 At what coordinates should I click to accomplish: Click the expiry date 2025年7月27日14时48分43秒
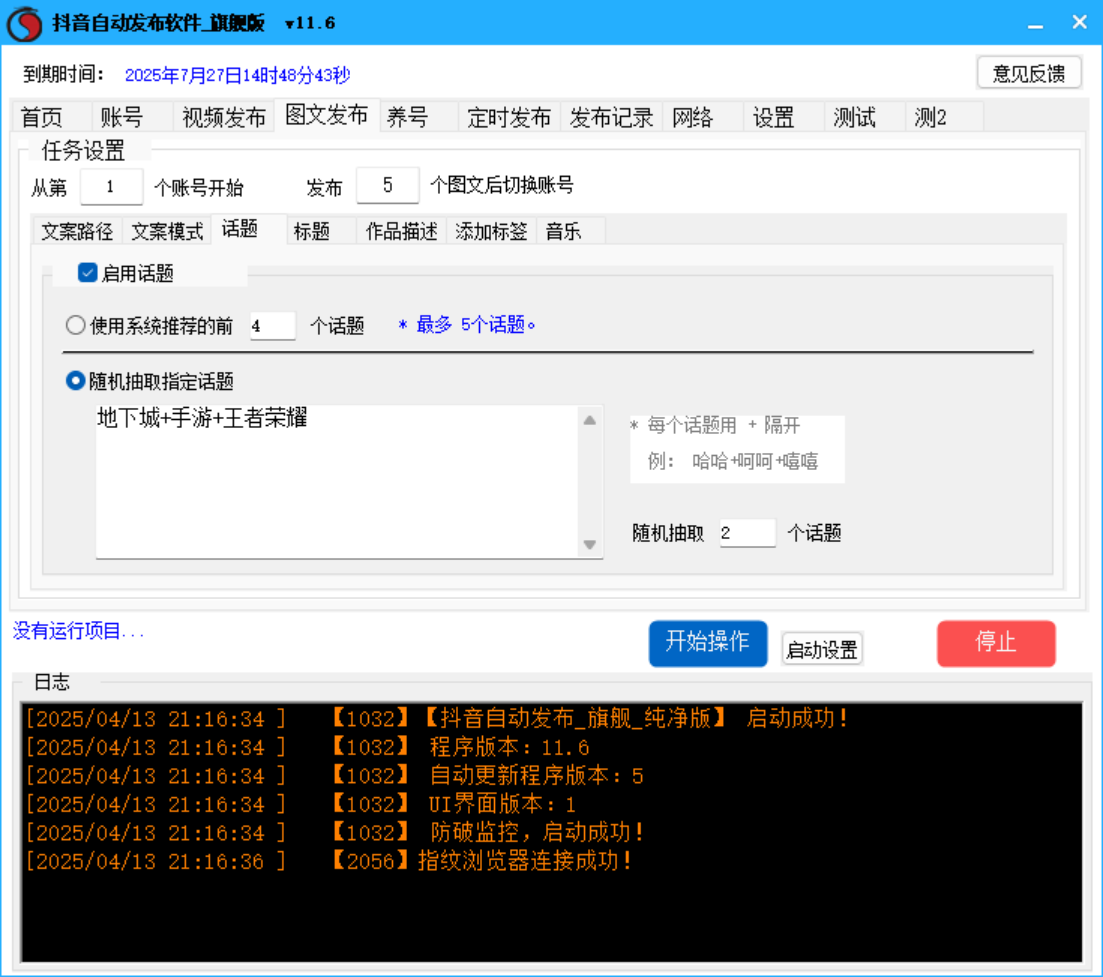(x=237, y=75)
